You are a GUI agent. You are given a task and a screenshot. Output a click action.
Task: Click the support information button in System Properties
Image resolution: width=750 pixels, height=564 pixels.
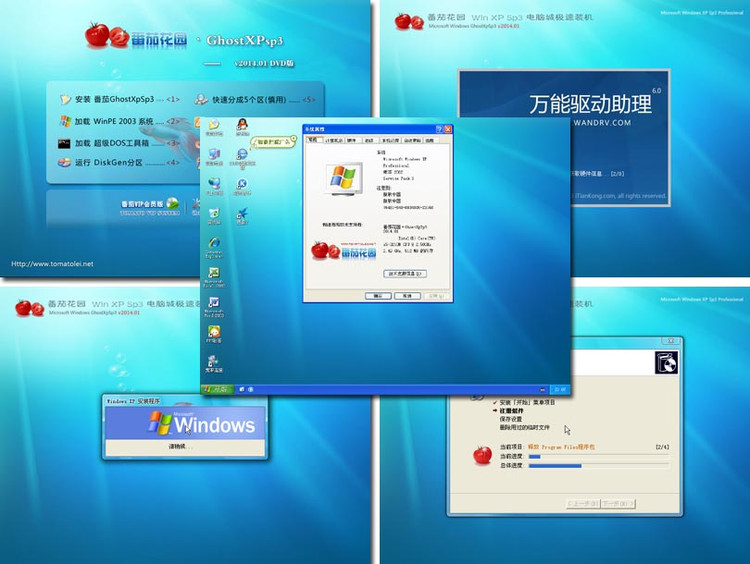point(405,274)
